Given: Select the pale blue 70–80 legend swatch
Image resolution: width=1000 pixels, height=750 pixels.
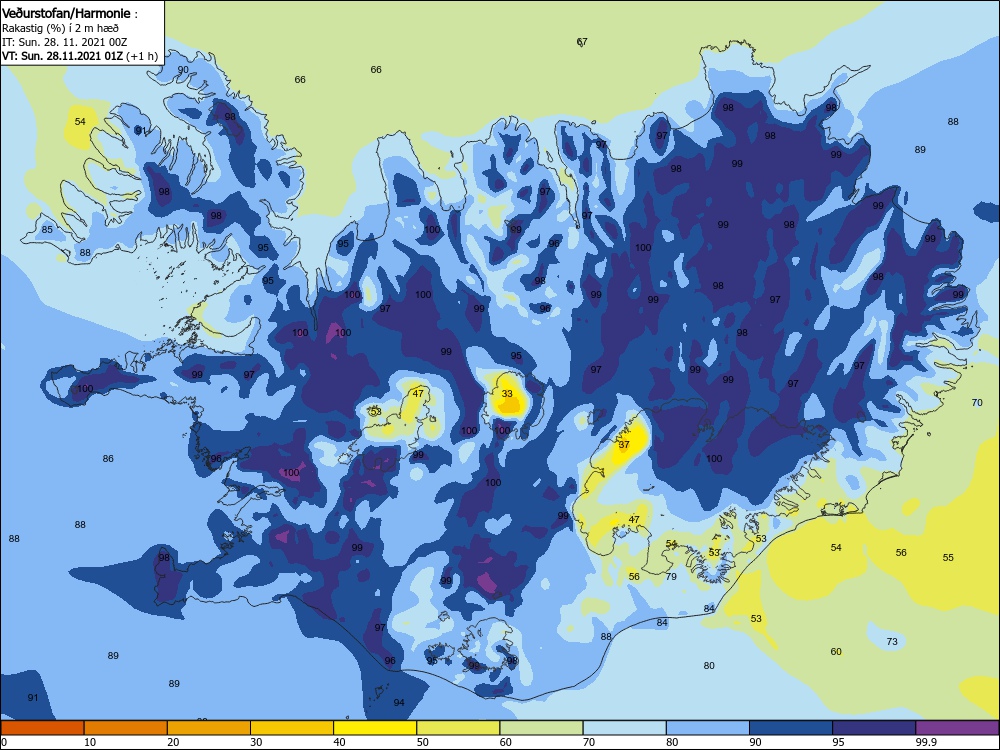Looking at the screenshot, I should pyautogui.click(x=624, y=728).
